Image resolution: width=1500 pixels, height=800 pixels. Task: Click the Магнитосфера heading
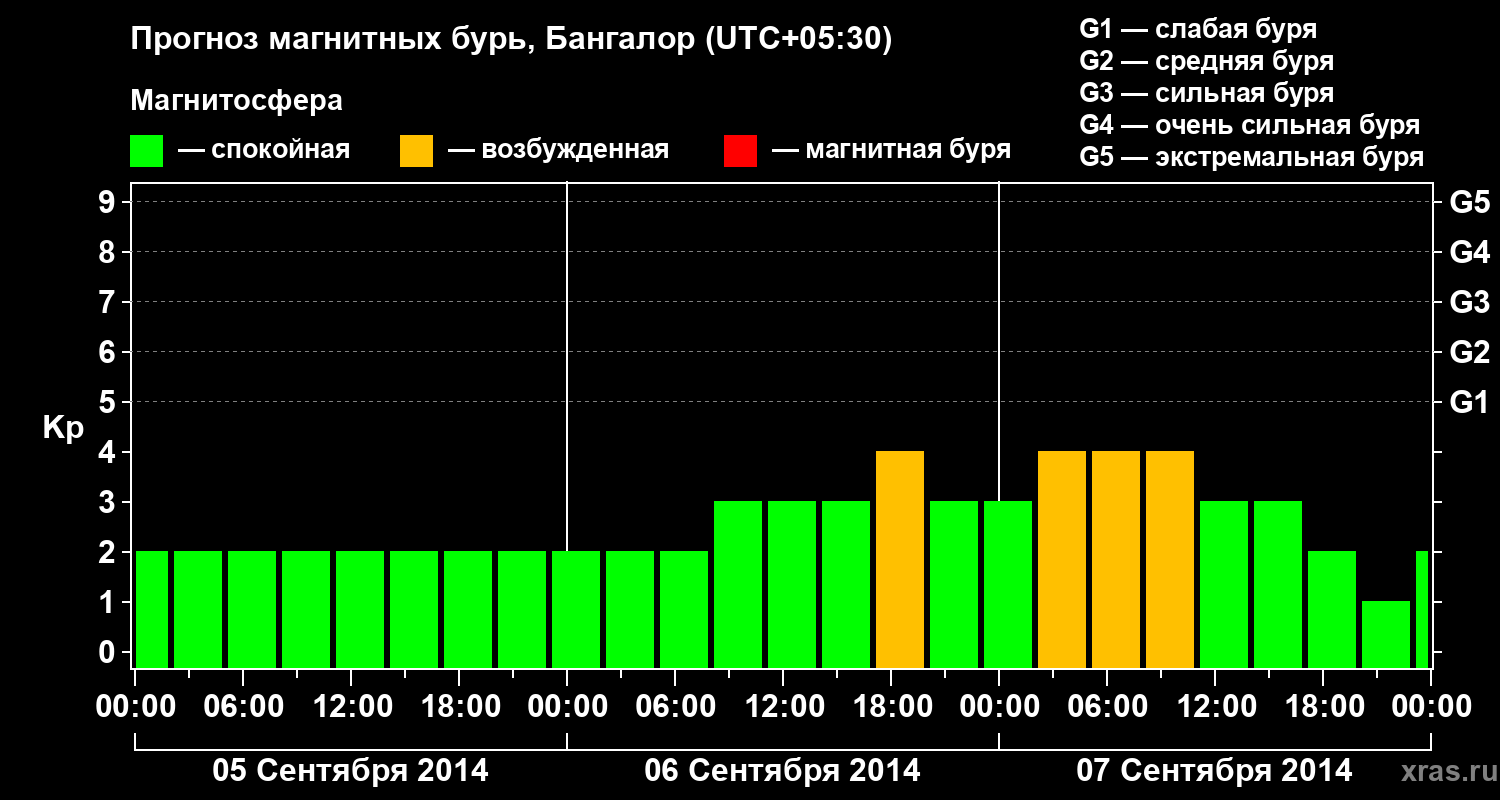pyautogui.click(x=237, y=101)
